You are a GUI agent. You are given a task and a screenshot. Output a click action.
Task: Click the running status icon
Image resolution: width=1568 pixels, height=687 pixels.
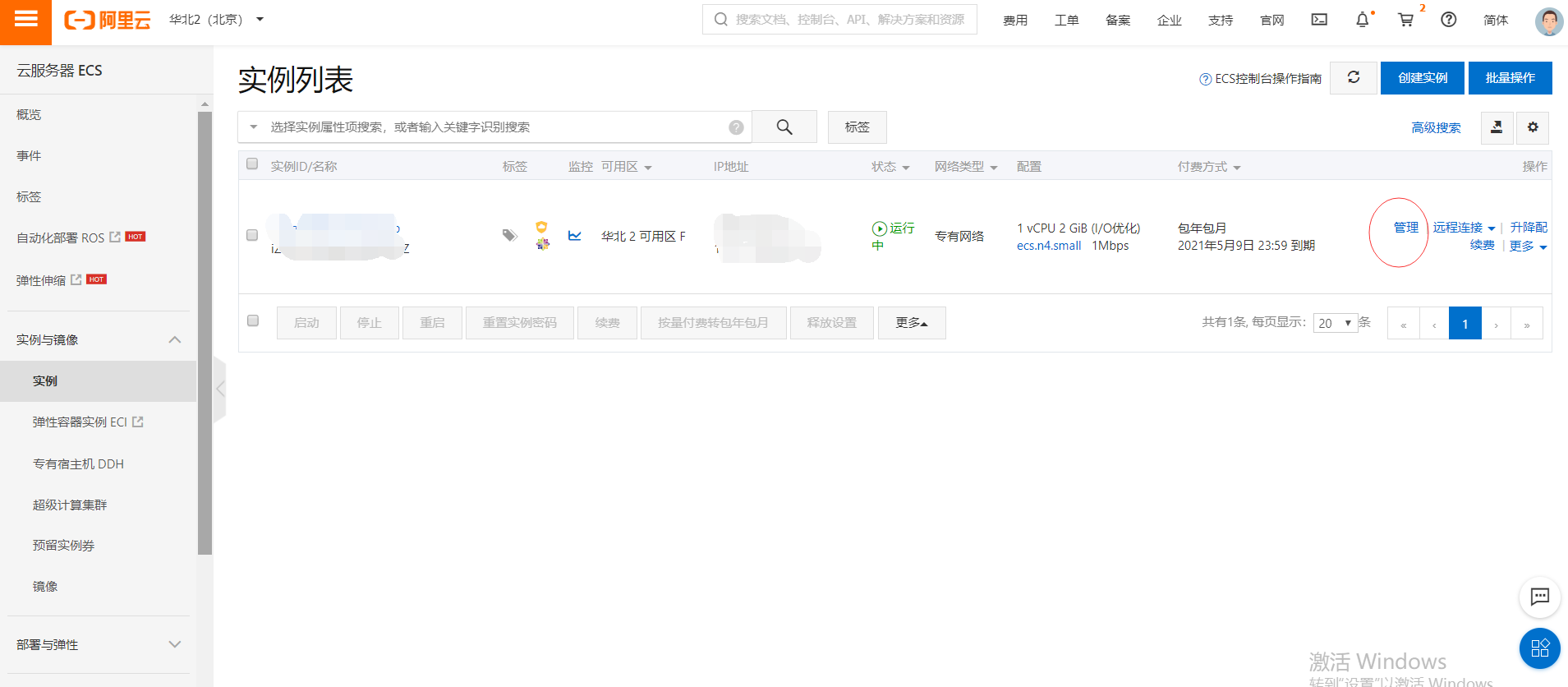click(x=879, y=228)
